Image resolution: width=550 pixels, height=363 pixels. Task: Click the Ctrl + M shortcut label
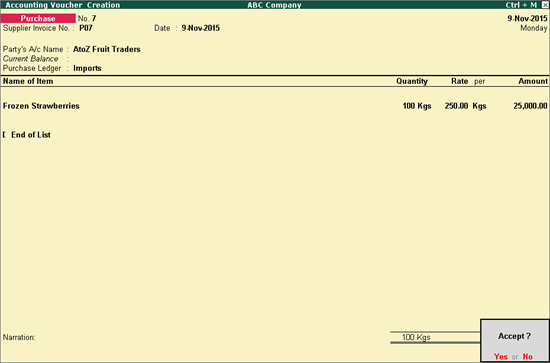(x=521, y=5)
